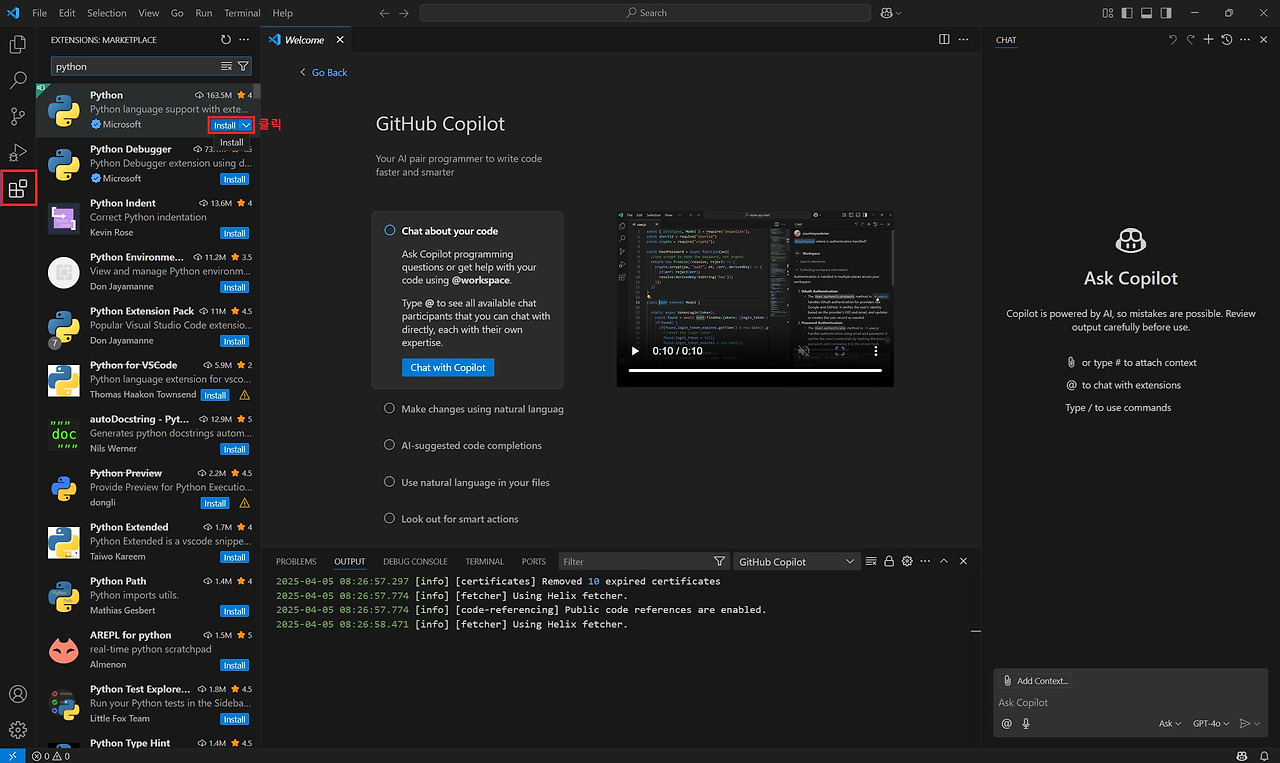Select the Run and Debug icon

coord(19,152)
